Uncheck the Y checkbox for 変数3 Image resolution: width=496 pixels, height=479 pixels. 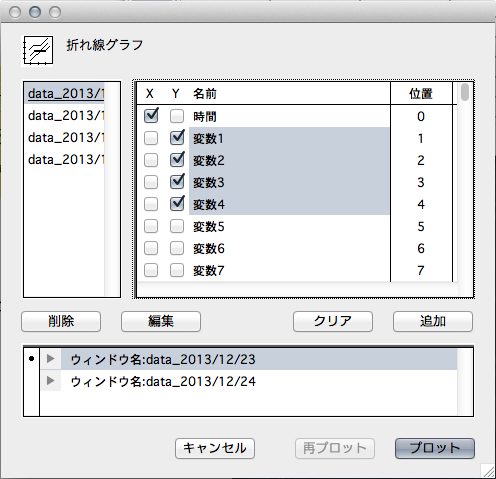177,182
